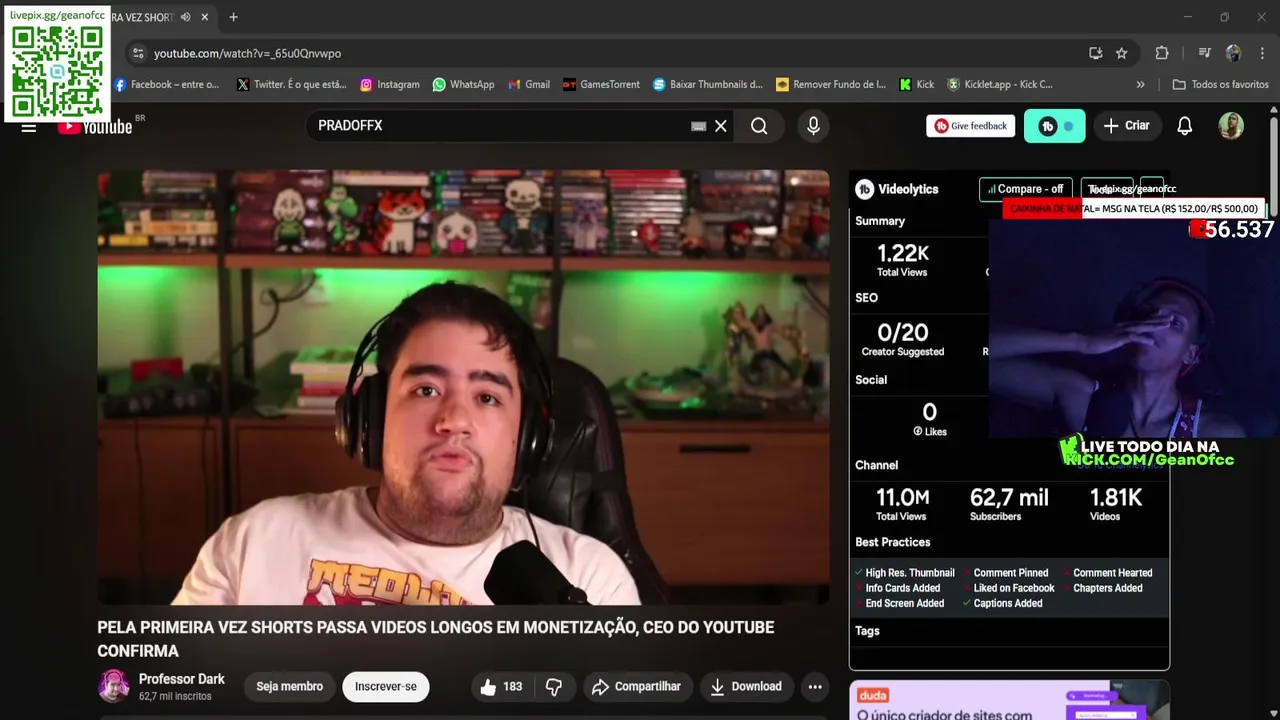Click Give feedback TubeBuddy button

tap(970, 126)
